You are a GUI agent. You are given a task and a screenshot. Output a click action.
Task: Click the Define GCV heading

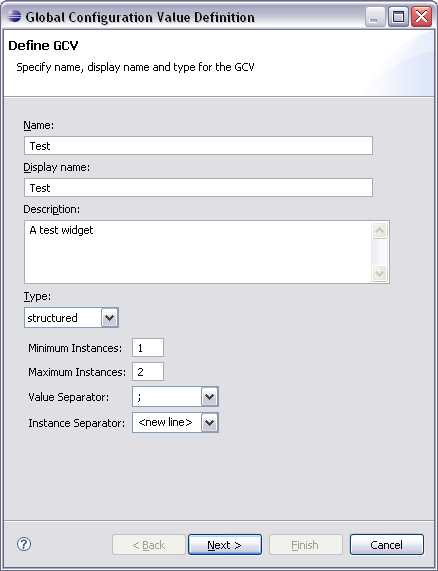tap(43, 46)
